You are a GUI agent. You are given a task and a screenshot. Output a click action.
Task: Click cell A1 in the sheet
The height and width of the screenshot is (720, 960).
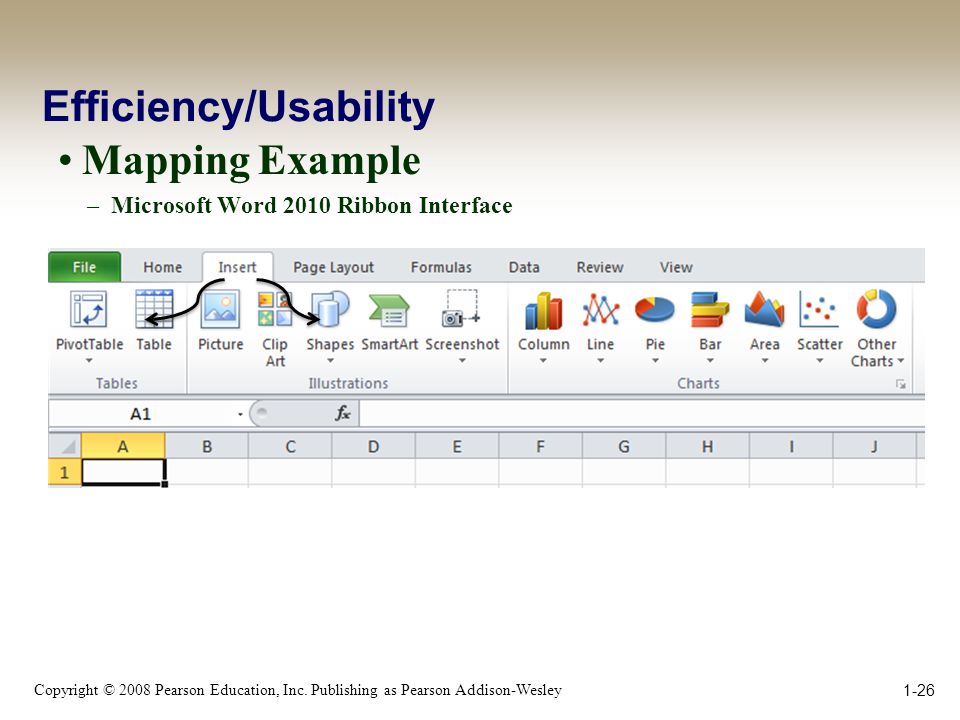click(123, 473)
